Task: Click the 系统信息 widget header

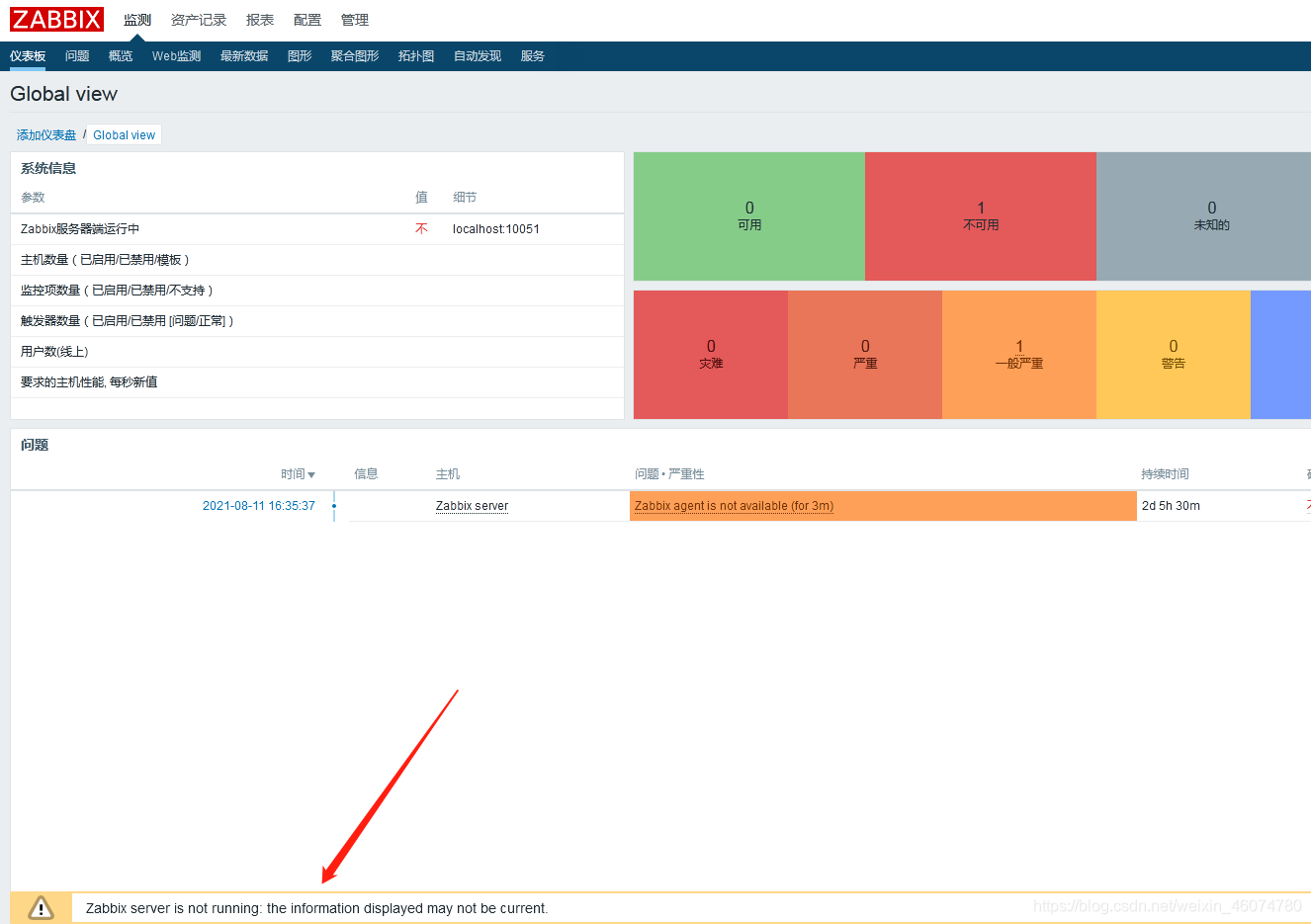Action: tap(48, 168)
